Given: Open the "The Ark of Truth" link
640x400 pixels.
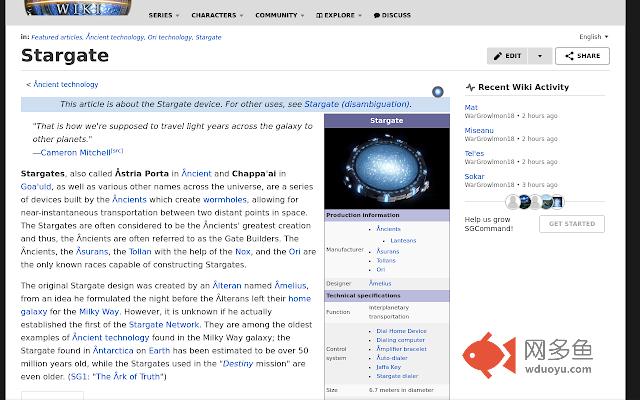Looking at the screenshot, I should coord(128,377).
